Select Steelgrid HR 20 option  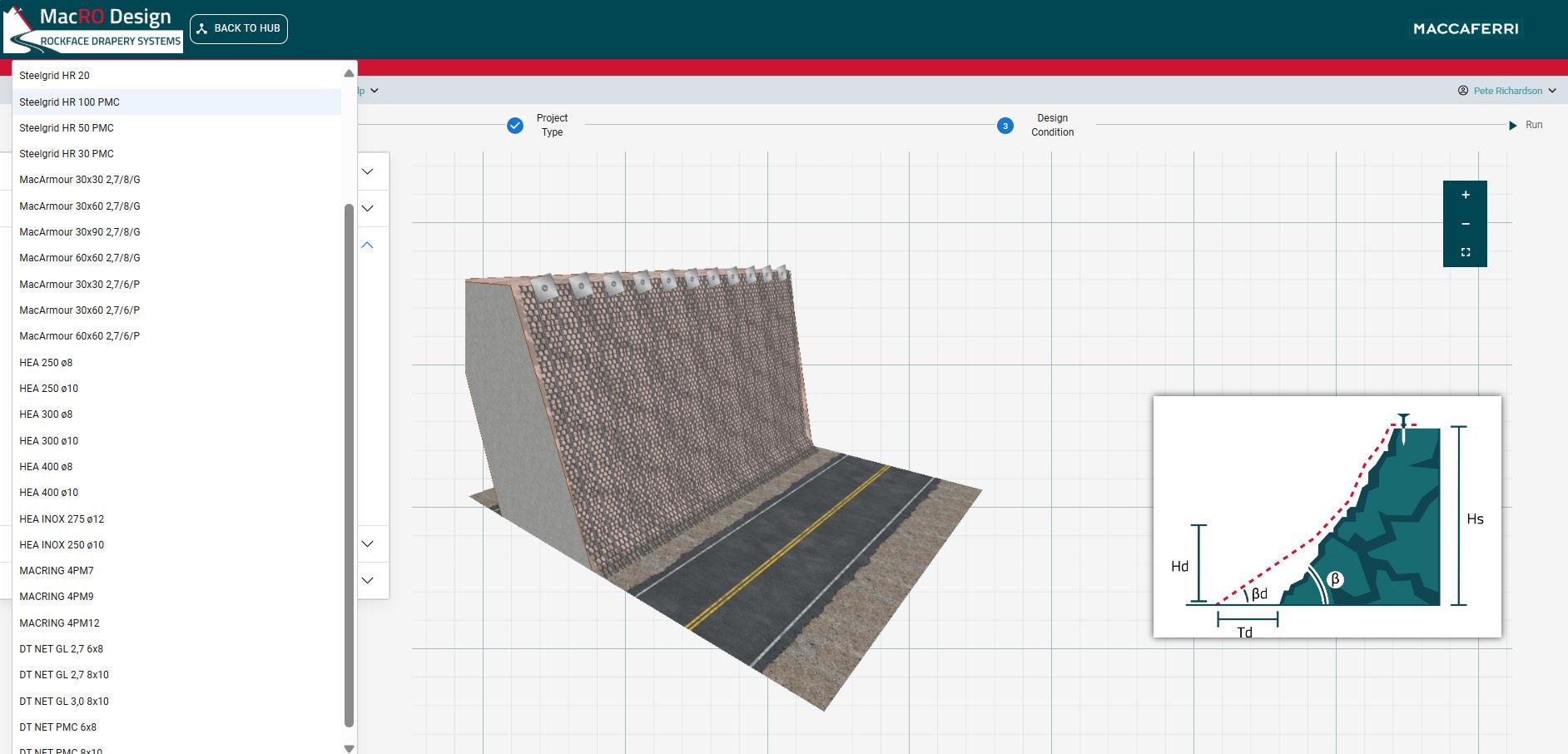pos(176,76)
